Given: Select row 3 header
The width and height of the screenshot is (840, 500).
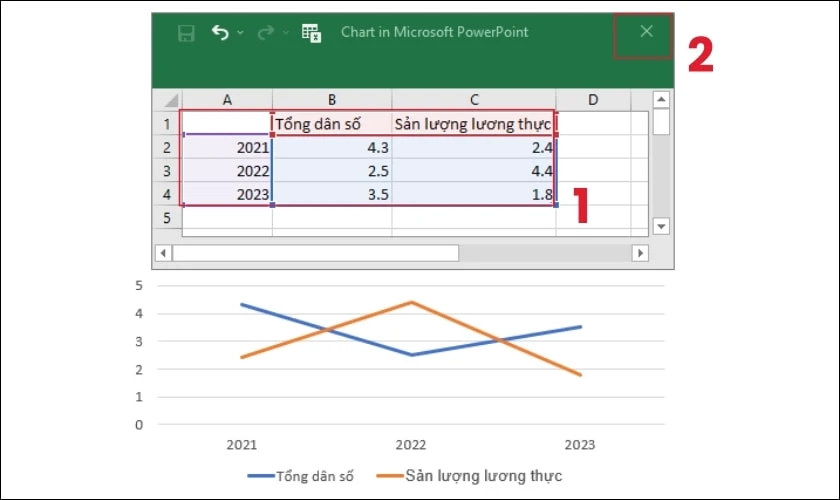Looking at the screenshot, I should pos(167,171).
